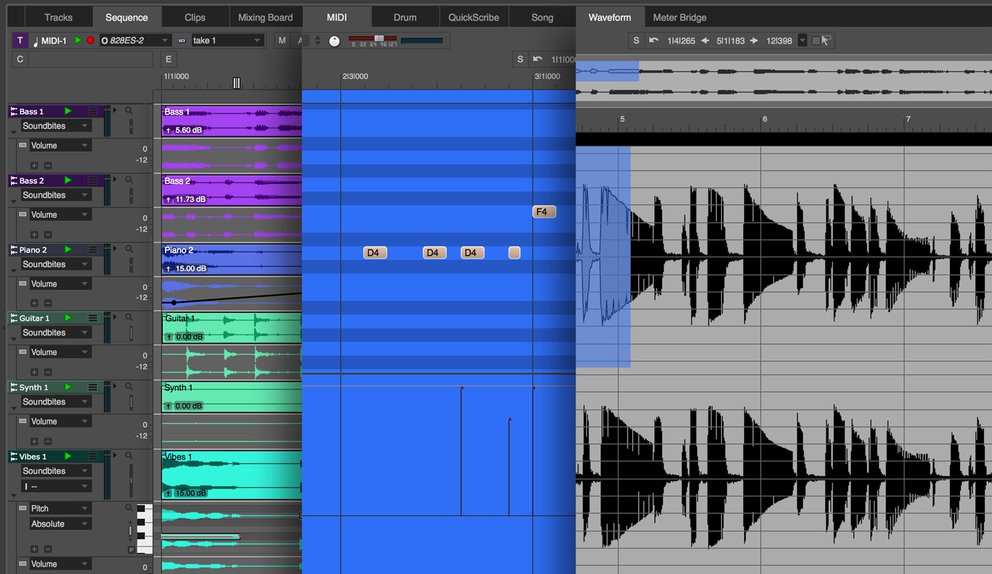The height and width of the screenshot is (574, 992).
Task: Toggle the S button in Waveform toolbar
Action: [x=637, y=40]
